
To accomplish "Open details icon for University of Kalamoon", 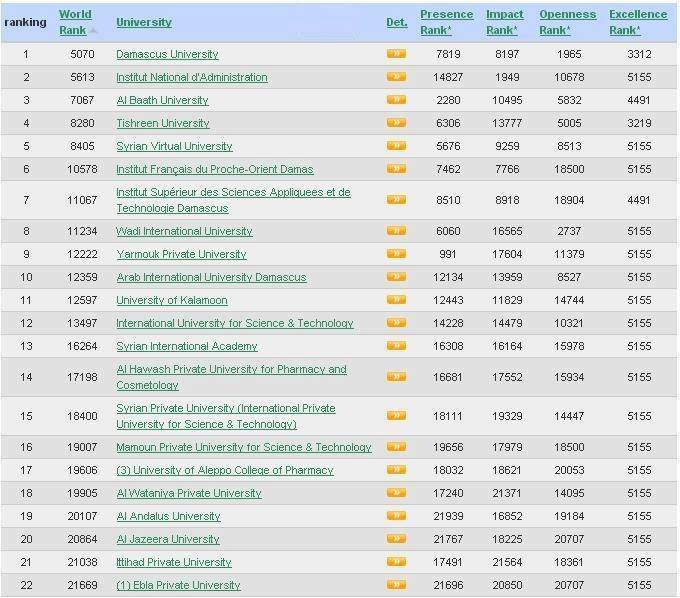I will pos(396,300).
